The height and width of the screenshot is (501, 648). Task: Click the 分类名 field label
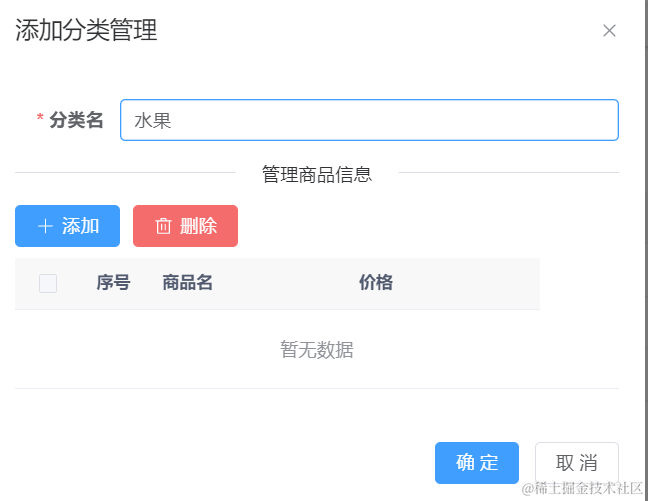point(76,120)
